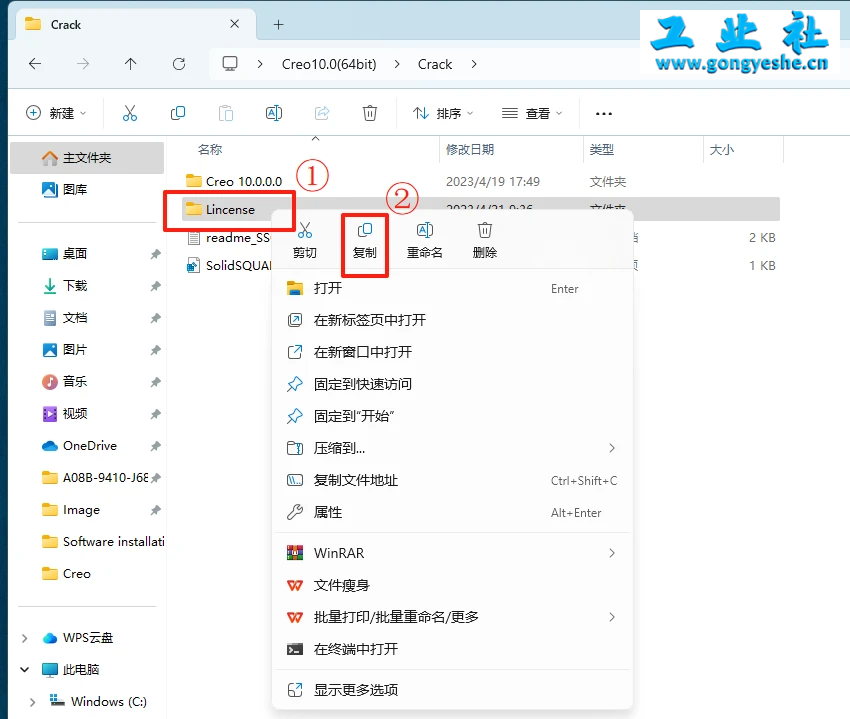
Task: Open the toolbar's three-dots more options
Action: [x=603, y=113]
